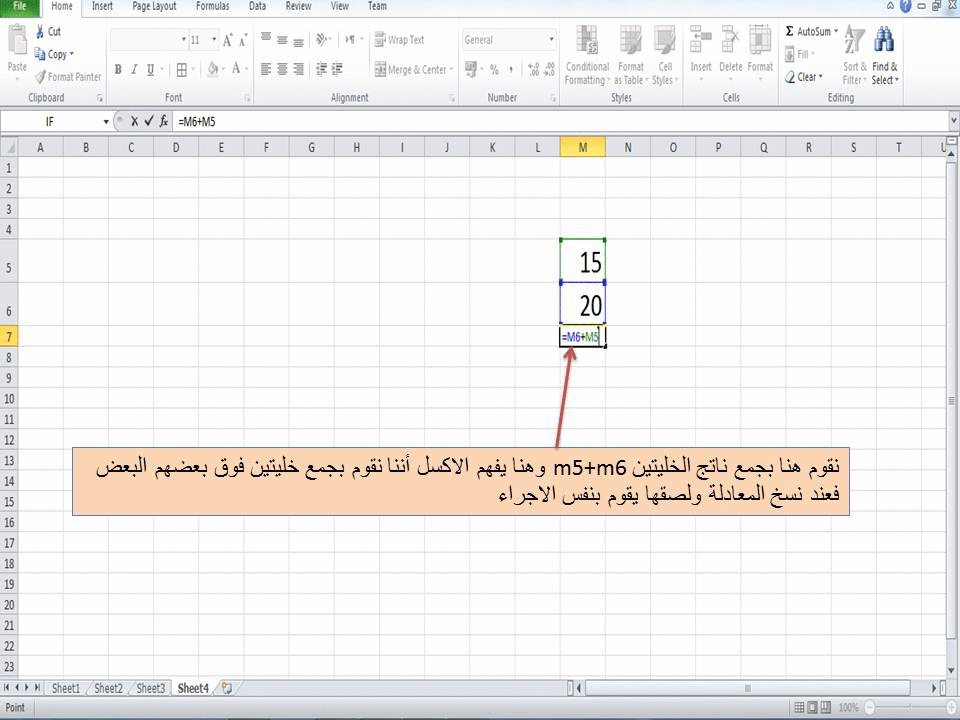
Task: Open the Name Box dropdown arrow
Action: click(106, 122)
